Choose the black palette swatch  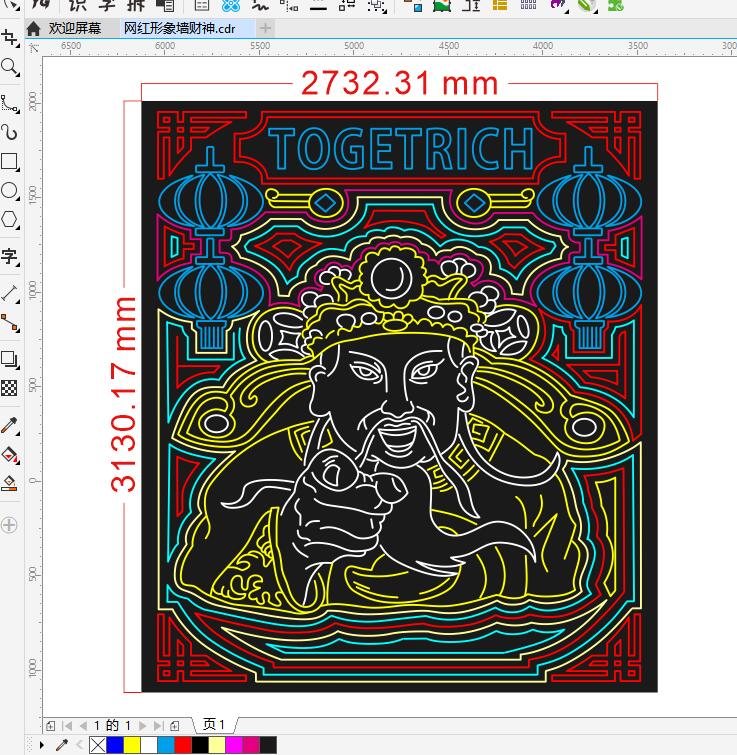coord(200,745)
